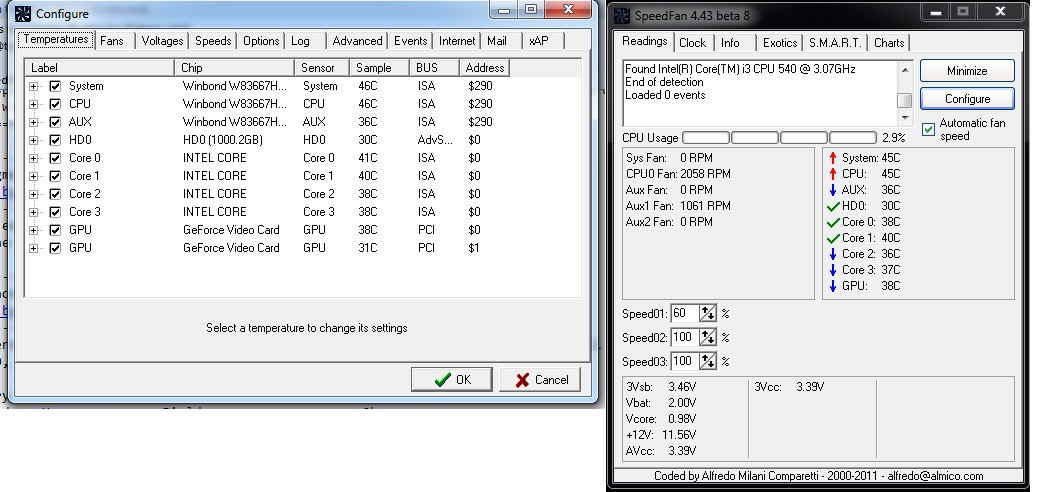Open the Speeds tab
This screenshot has width=1037, height=492.
tap(213, 41)
